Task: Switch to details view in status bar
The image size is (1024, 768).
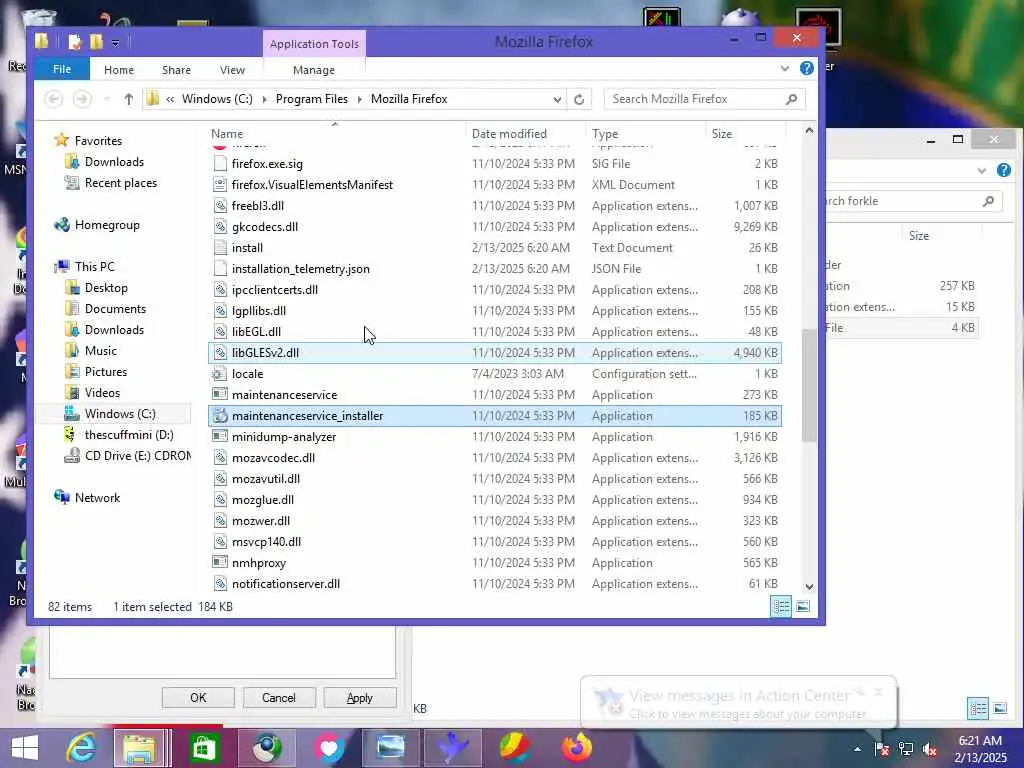Action: pos(781,607)
